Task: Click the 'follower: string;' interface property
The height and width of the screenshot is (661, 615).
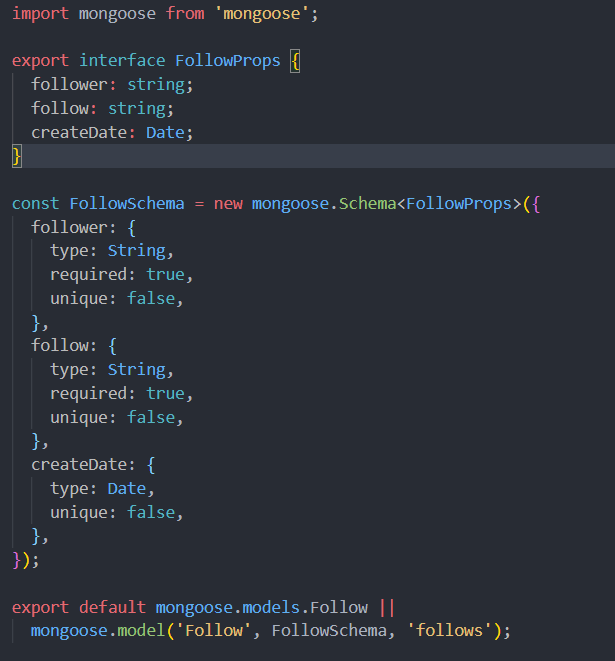Action: [112, 85]
